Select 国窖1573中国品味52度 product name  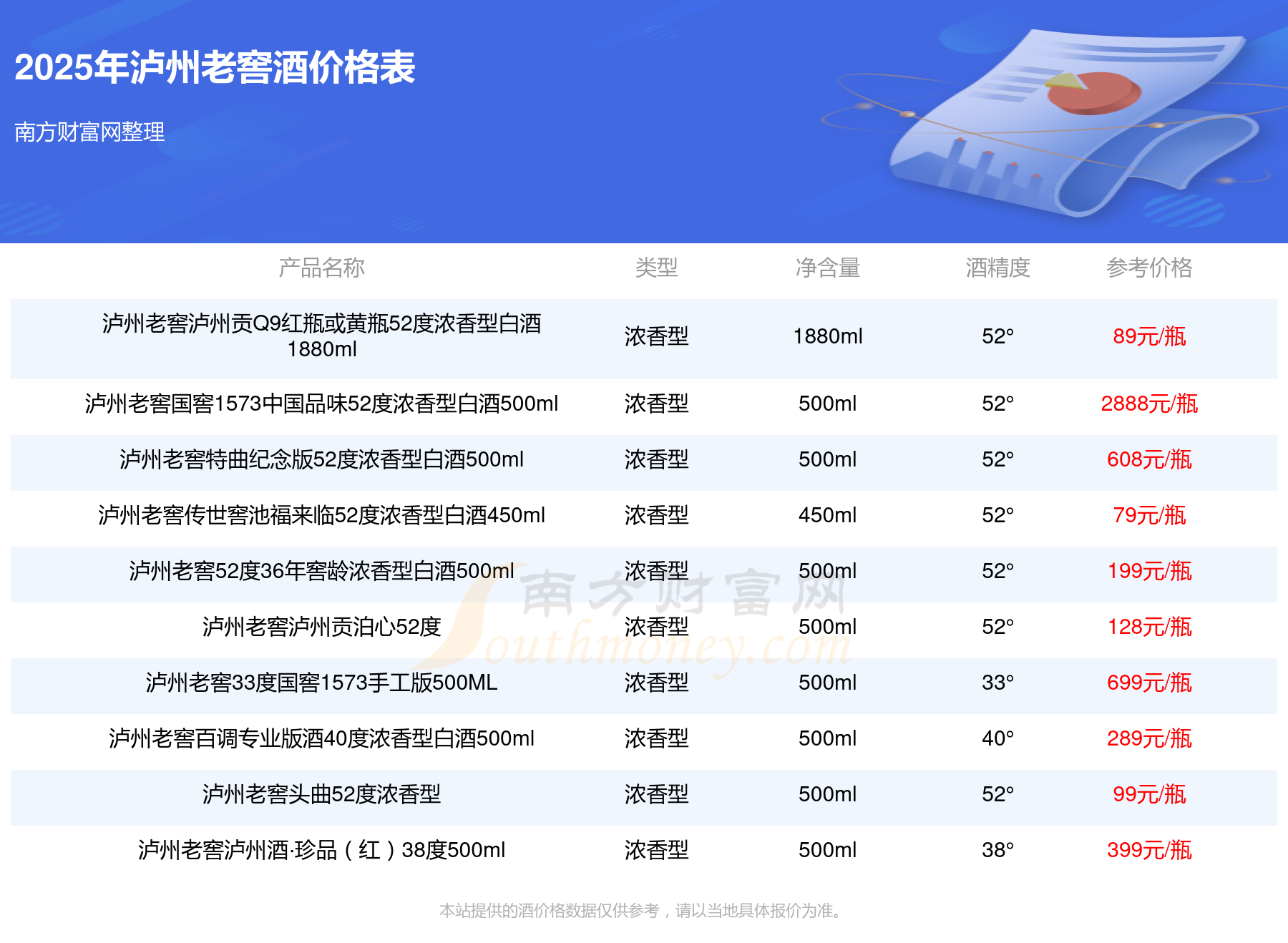click(x=321, y=404)
